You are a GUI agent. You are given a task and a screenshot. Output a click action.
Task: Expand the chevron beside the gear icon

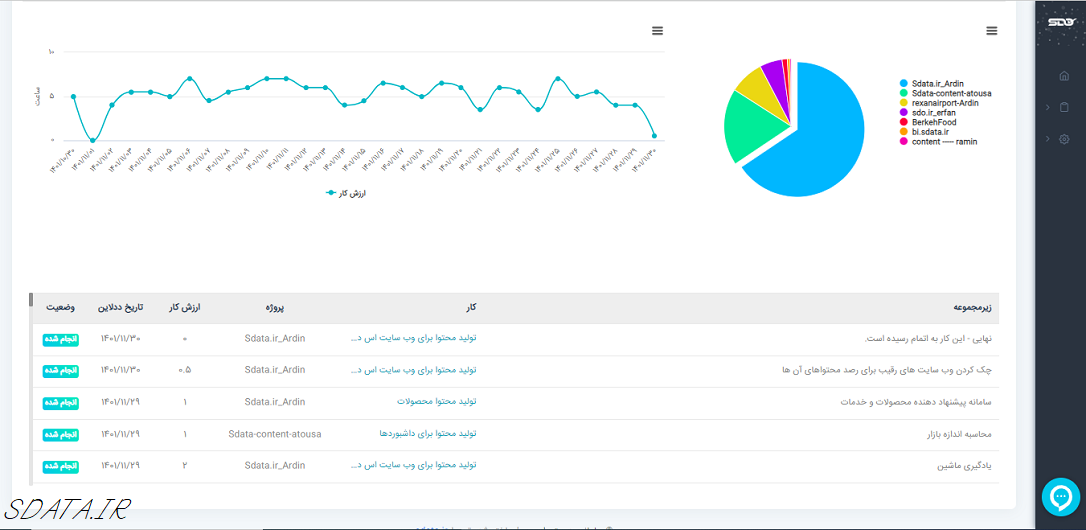tap(1046, 139)
